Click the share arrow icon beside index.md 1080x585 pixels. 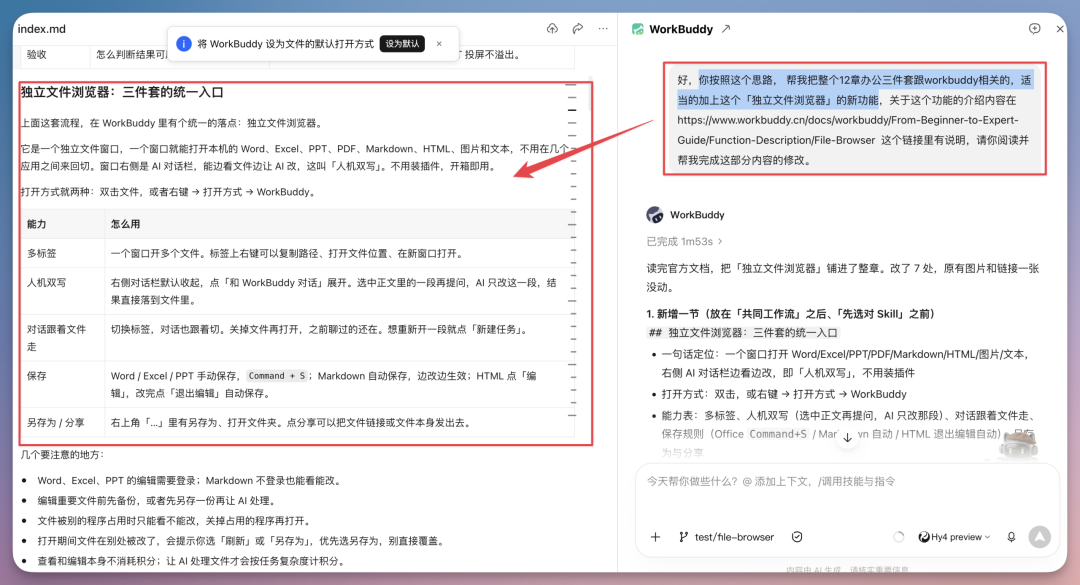(x=578, y=29)
